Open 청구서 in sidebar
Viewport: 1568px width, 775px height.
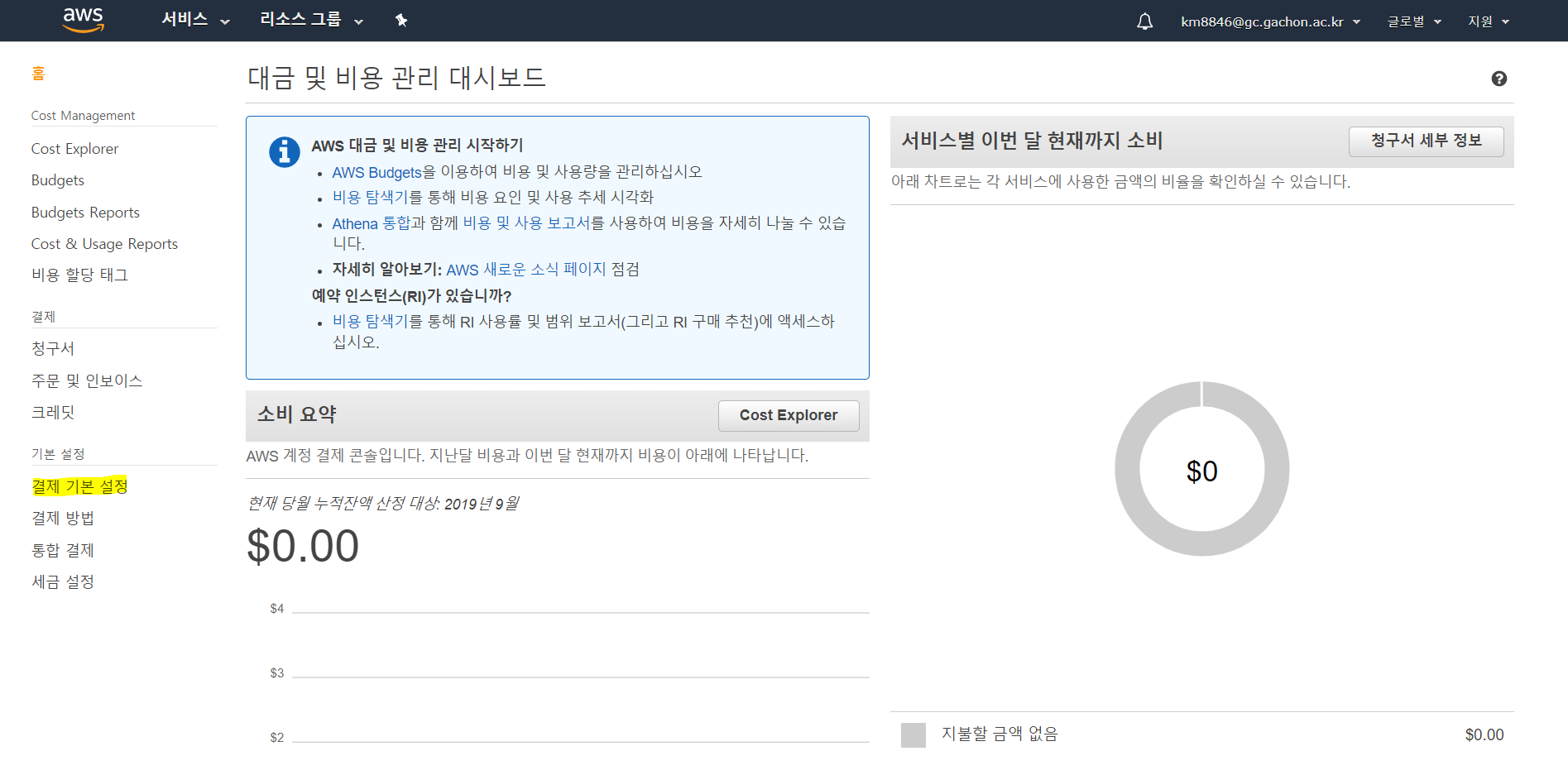53,348
